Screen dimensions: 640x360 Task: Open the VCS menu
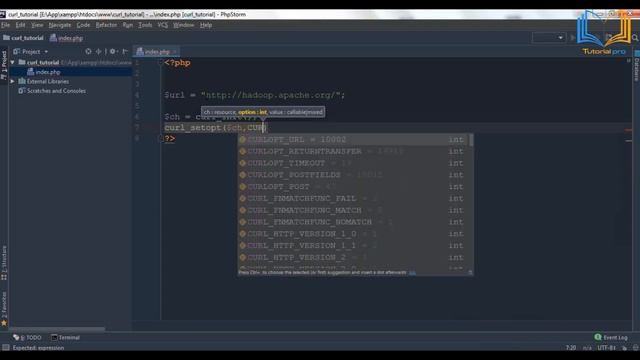(x=162, y=25)
